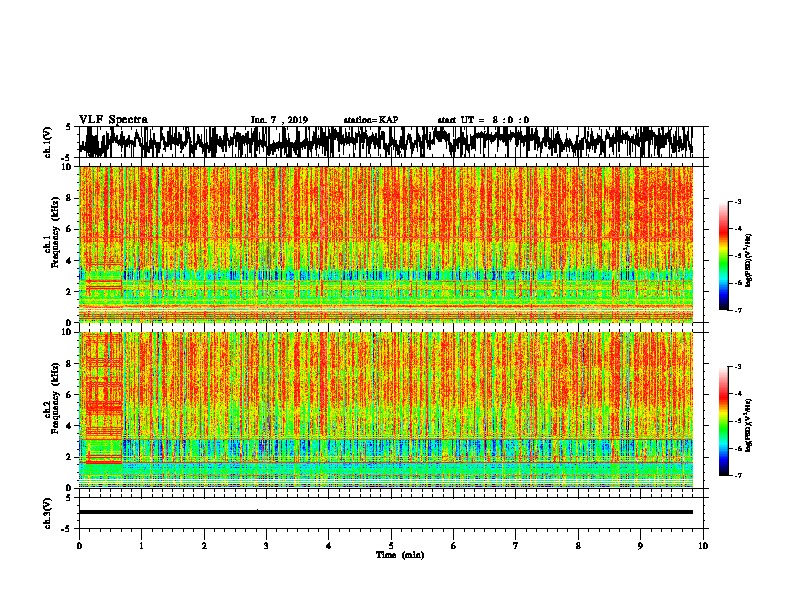The image size is (792, 612).
Task: Click the time axis tick label "10" at the right end
Action: [703, 546]
